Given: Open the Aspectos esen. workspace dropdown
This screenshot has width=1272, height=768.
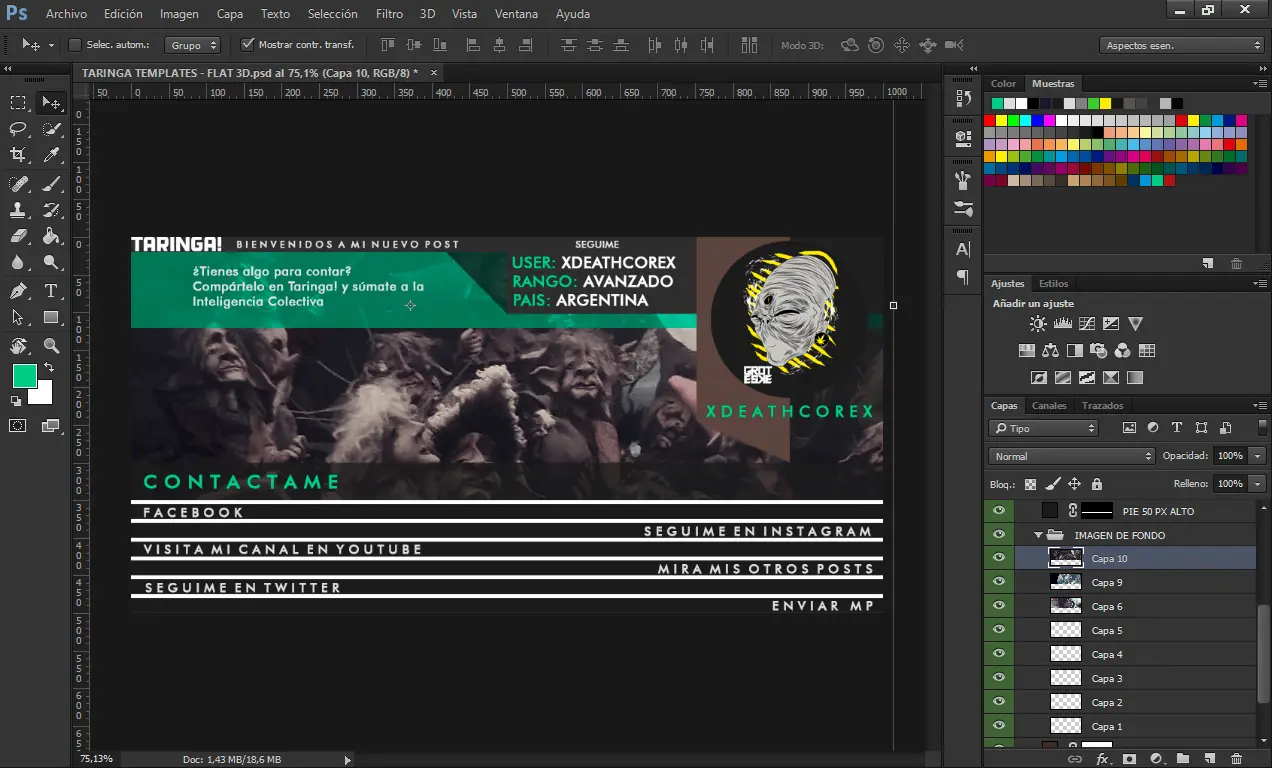Looking at the screenshot, I should [1182, 45].
